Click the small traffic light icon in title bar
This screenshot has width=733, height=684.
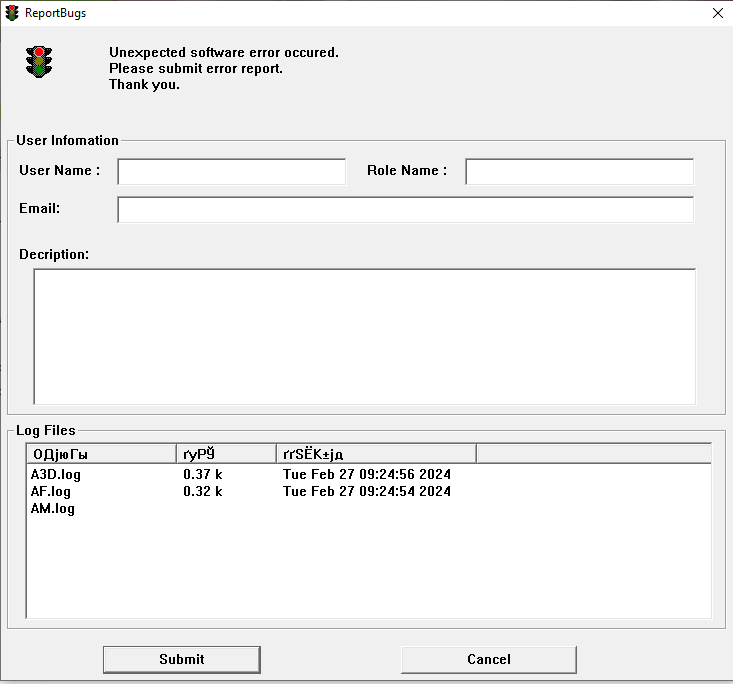pos(12,13)
